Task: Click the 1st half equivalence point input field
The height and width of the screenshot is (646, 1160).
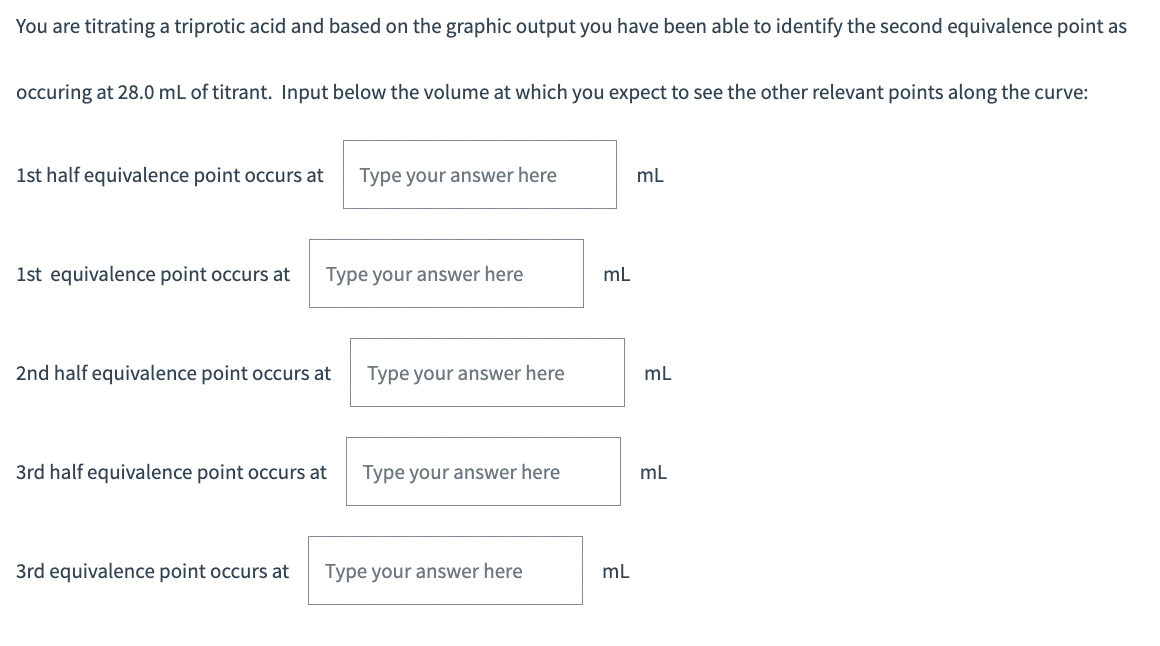Action: pyautogui.click(x=479, y=175)
